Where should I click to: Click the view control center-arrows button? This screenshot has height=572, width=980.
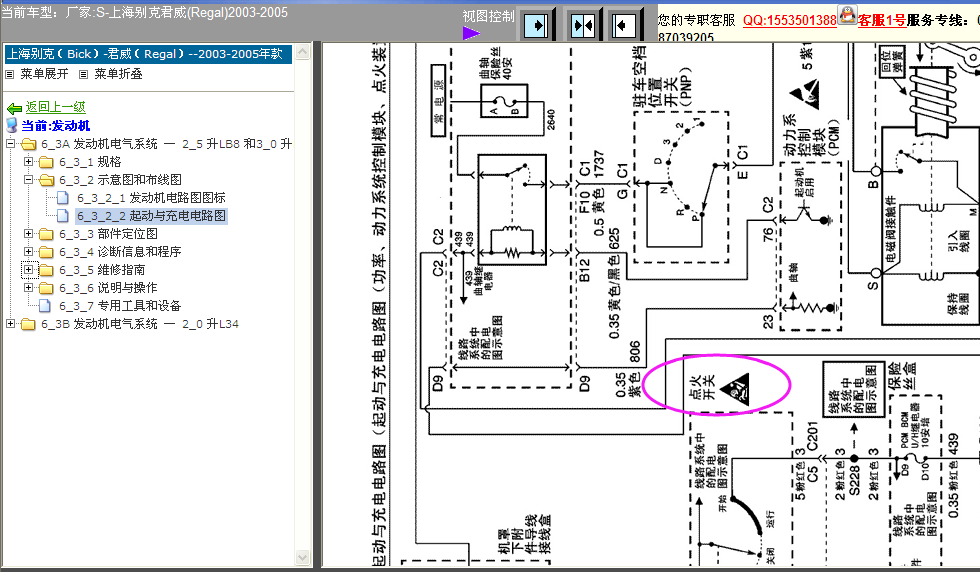point(584,25)
